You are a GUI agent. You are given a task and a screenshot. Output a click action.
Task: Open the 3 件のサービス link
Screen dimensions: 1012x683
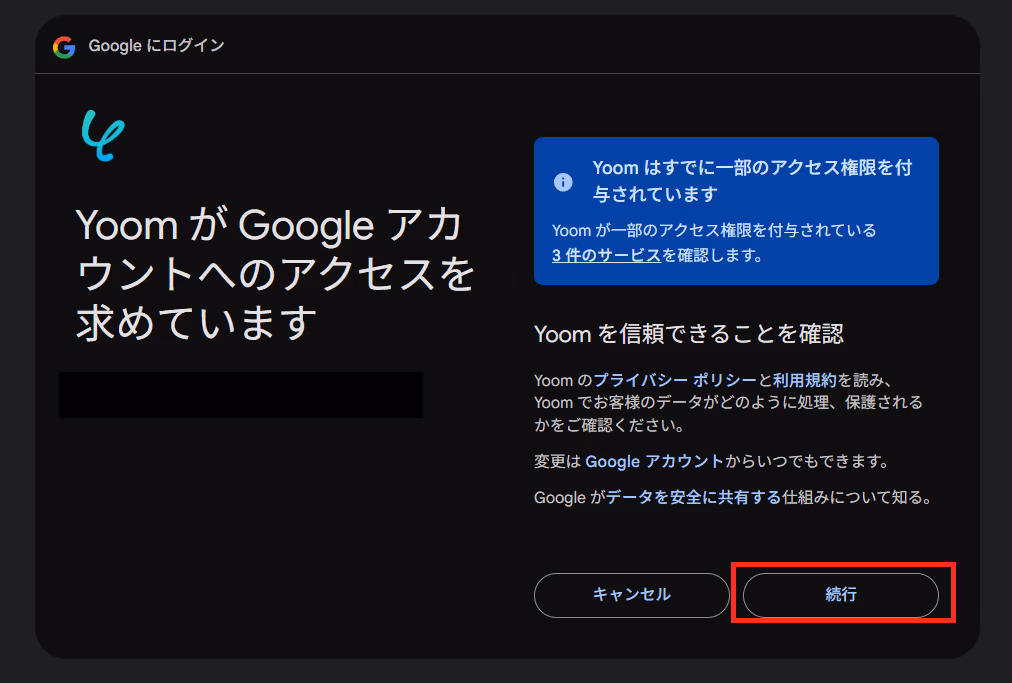[x=606, y=256]
